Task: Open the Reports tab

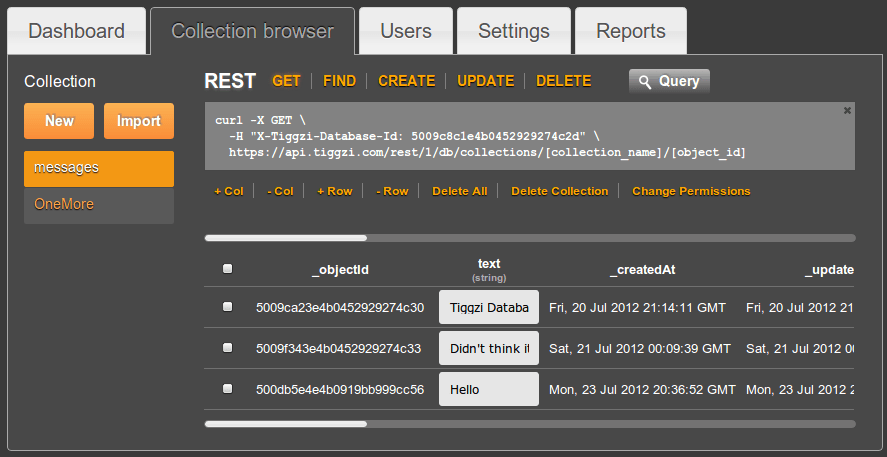Action: pyautogui.click(x=630, y=31)
